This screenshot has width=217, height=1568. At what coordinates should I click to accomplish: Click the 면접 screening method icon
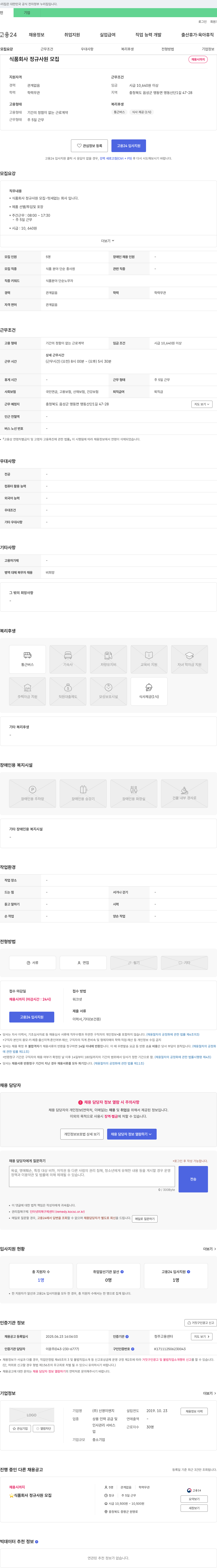click(83, 963)
